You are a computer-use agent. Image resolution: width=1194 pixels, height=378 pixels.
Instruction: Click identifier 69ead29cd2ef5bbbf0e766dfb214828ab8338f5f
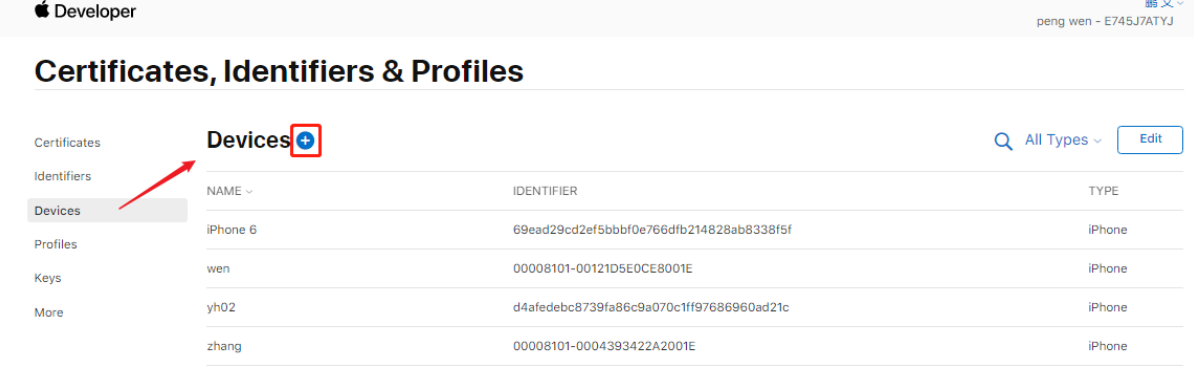(653, 230)
